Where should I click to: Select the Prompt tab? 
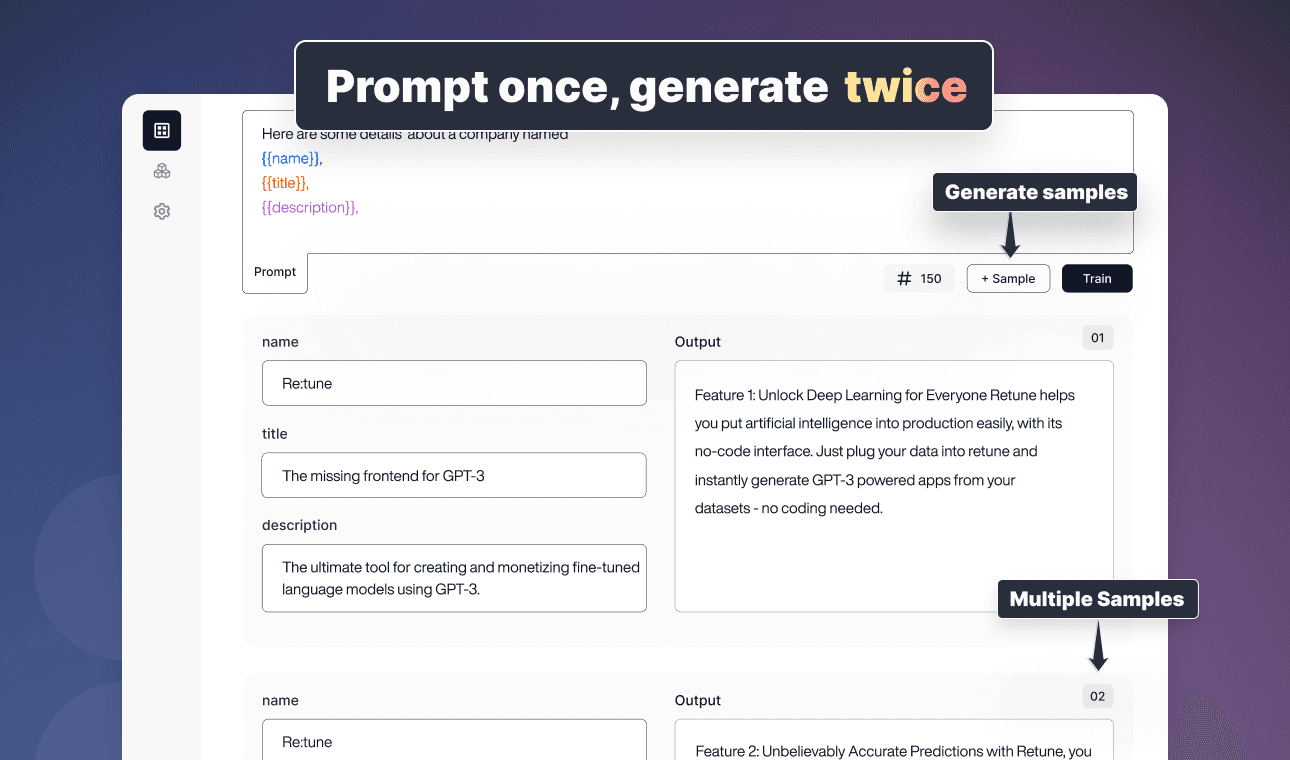click(275, 272)
